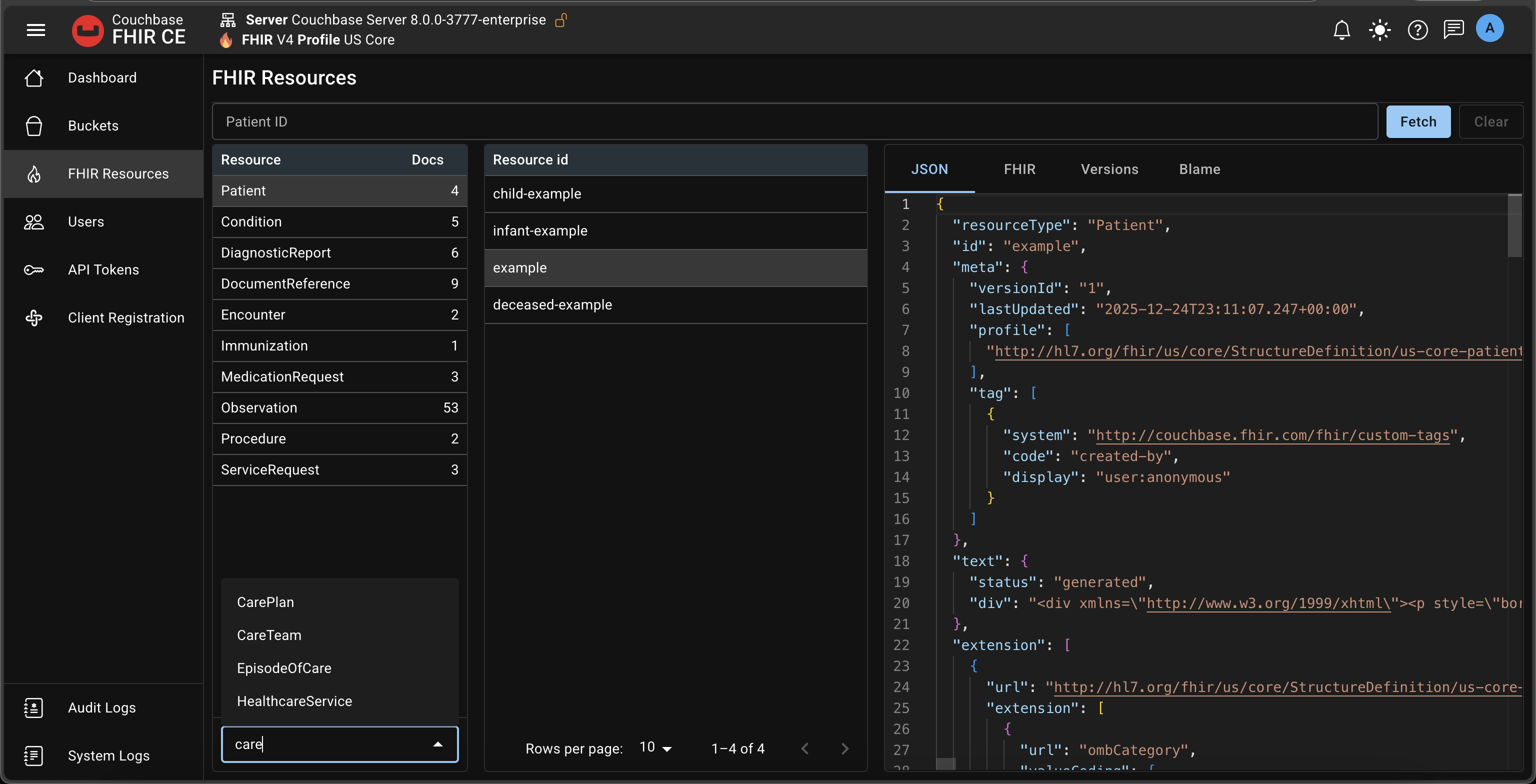Select the deceased-example resource id

pyautogui.click(x=552, y=304)
